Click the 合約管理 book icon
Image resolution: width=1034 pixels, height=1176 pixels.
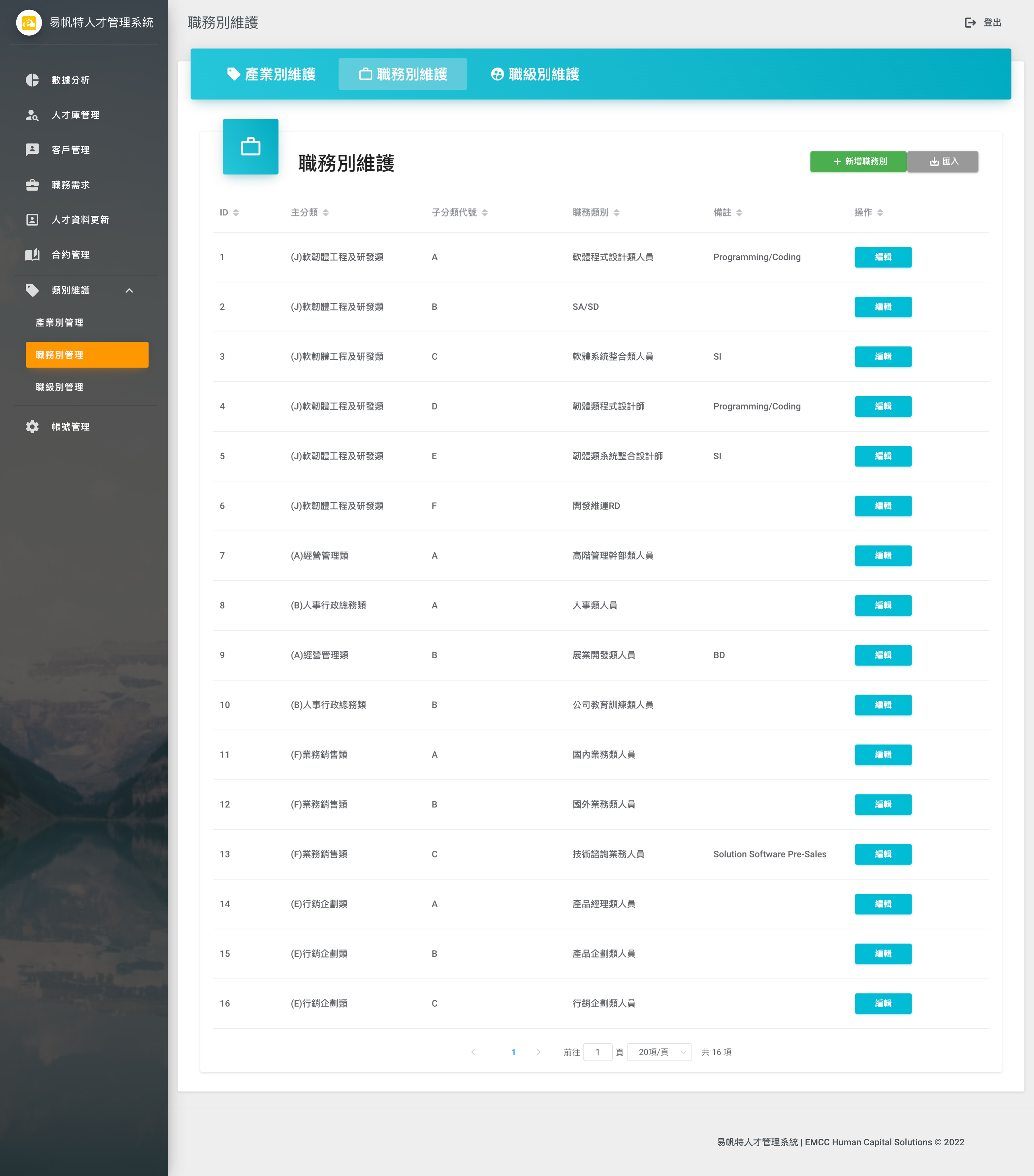(32, 254)
